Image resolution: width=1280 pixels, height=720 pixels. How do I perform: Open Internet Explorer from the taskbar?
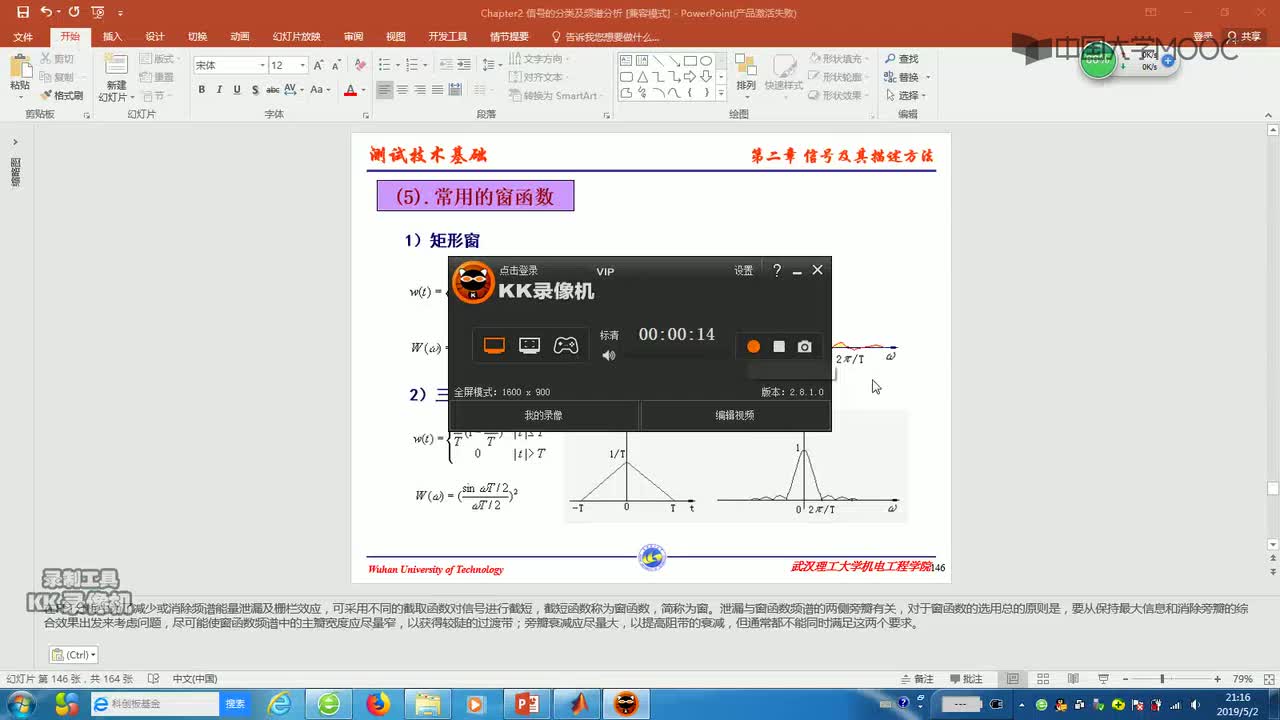coord(281,704)
